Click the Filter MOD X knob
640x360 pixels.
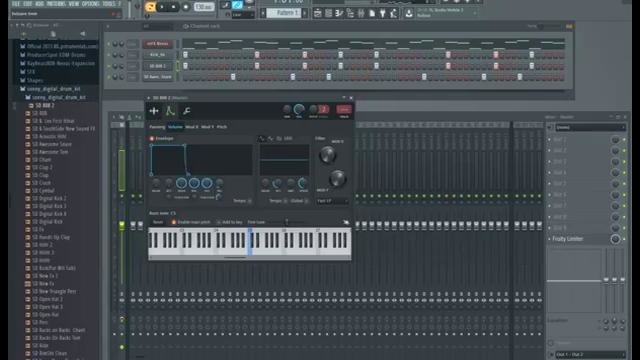coord(327,155)
